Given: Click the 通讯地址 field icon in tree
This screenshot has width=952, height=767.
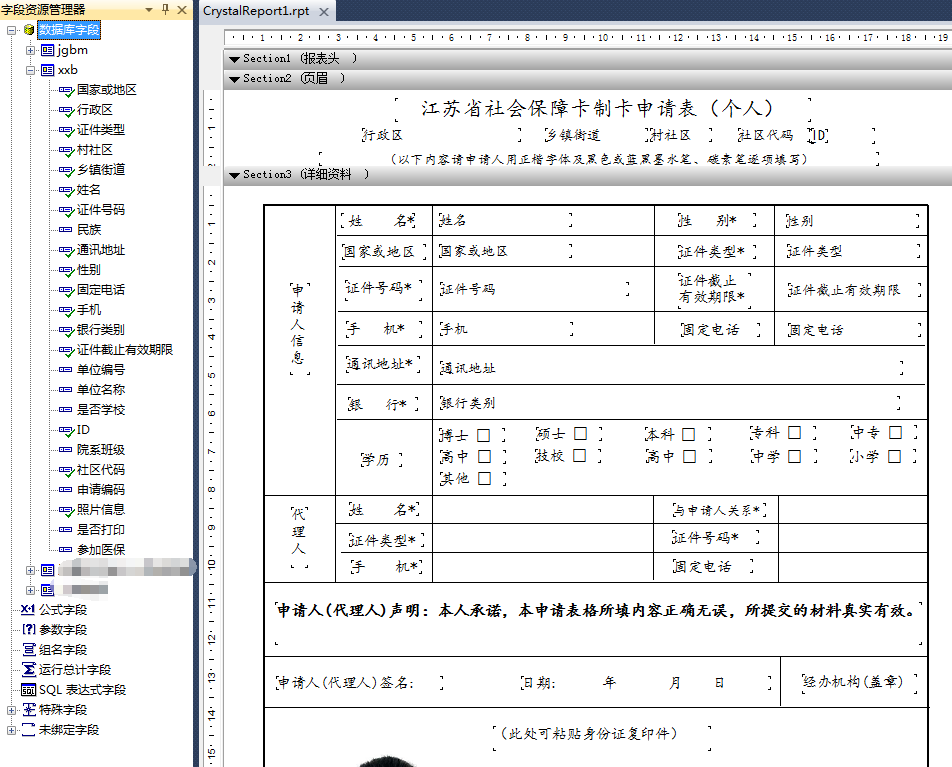Looking at the screenshot, I should [x=66, y=251].
